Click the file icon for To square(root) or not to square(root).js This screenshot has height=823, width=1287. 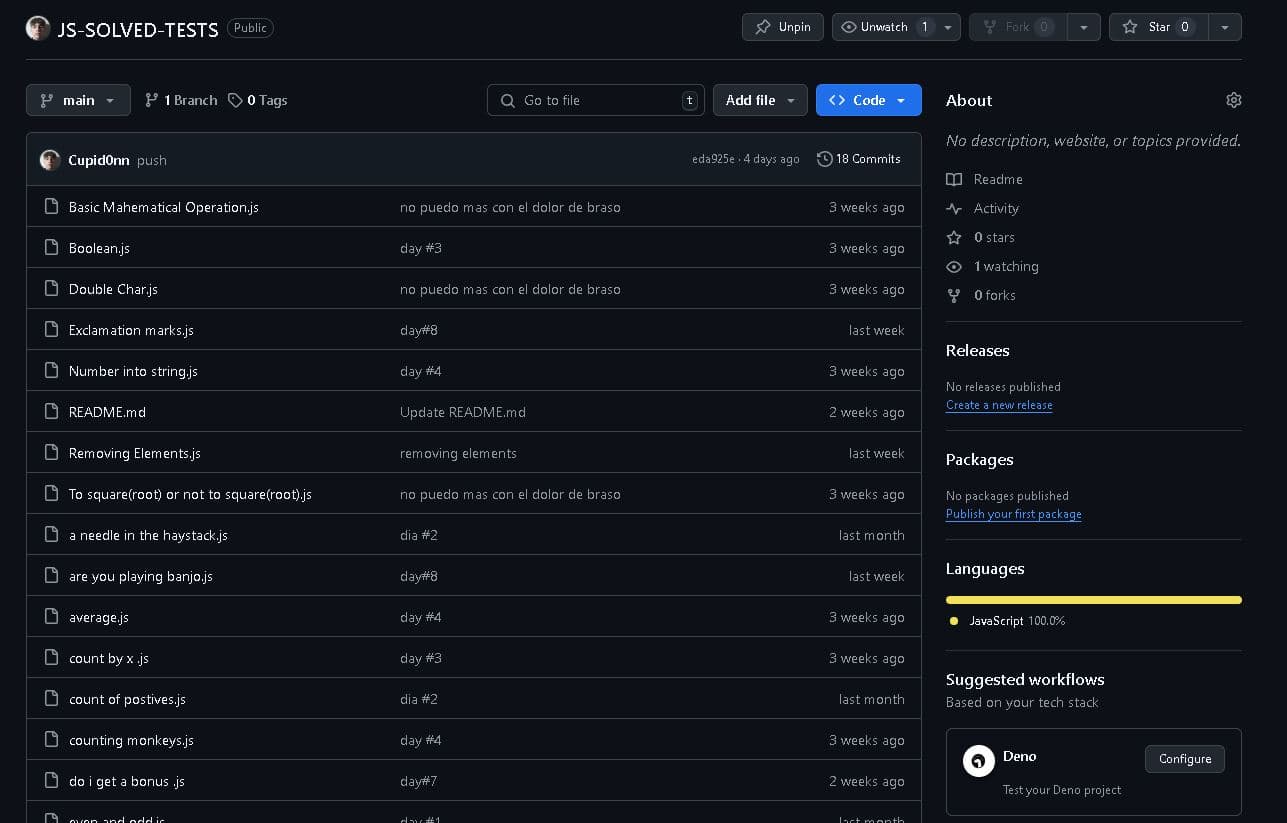tap(51, 494)
